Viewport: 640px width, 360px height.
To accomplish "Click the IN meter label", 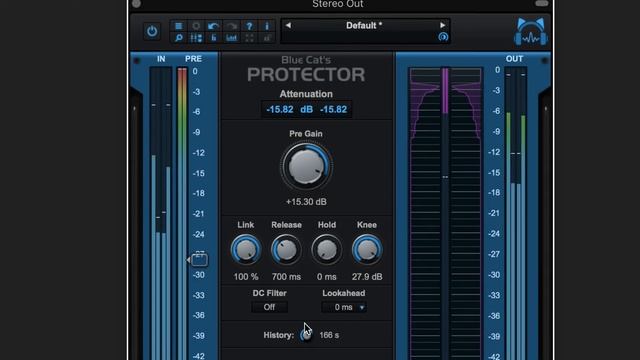I will (161, 59).
